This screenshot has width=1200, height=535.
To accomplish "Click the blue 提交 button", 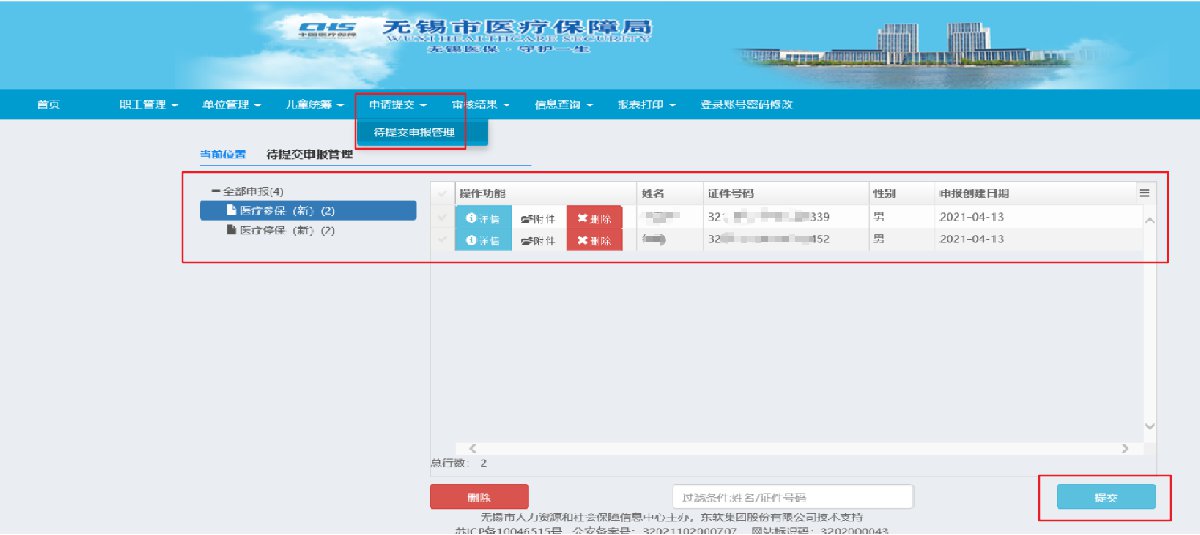I will pyautogui.click(x=1106, y=497).
